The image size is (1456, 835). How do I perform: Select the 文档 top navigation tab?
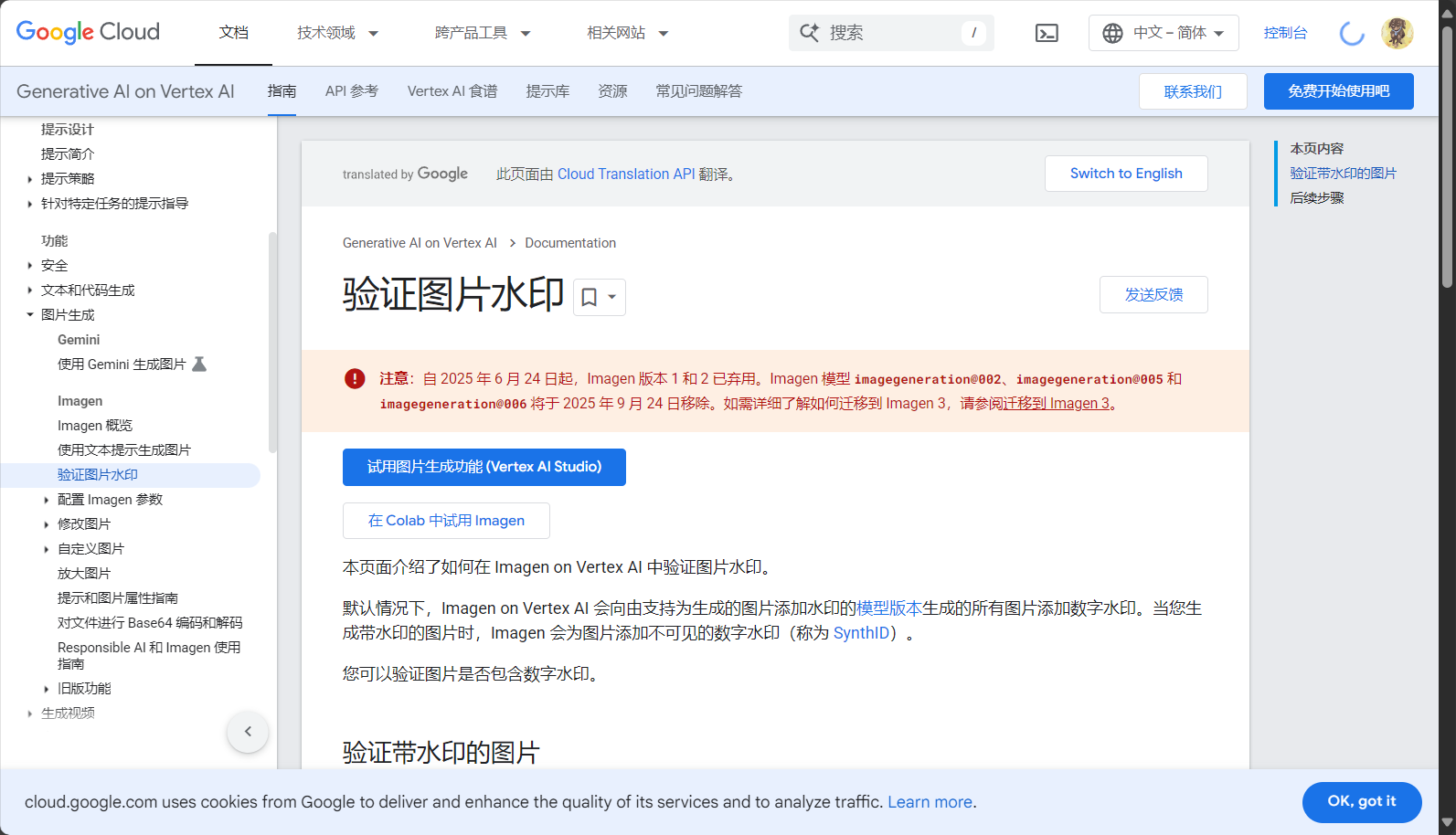[233, 33]
